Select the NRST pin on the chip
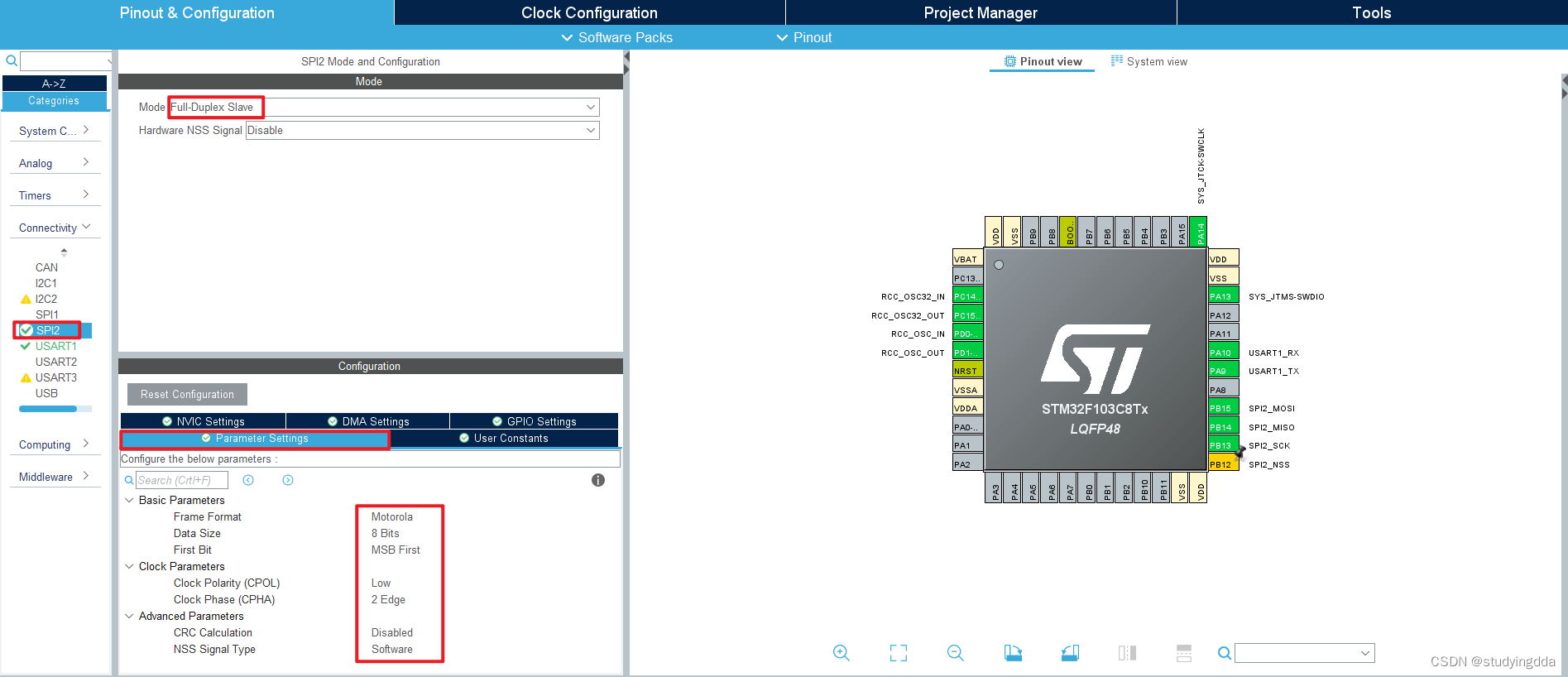1568x677 pixels. [x=967, y=371]
